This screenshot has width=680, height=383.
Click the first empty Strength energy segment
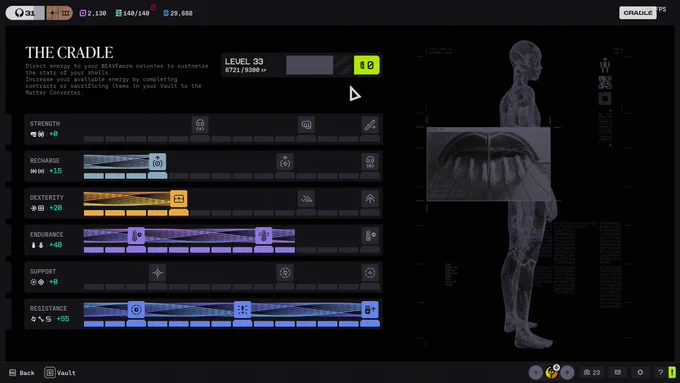pos(94,139)
